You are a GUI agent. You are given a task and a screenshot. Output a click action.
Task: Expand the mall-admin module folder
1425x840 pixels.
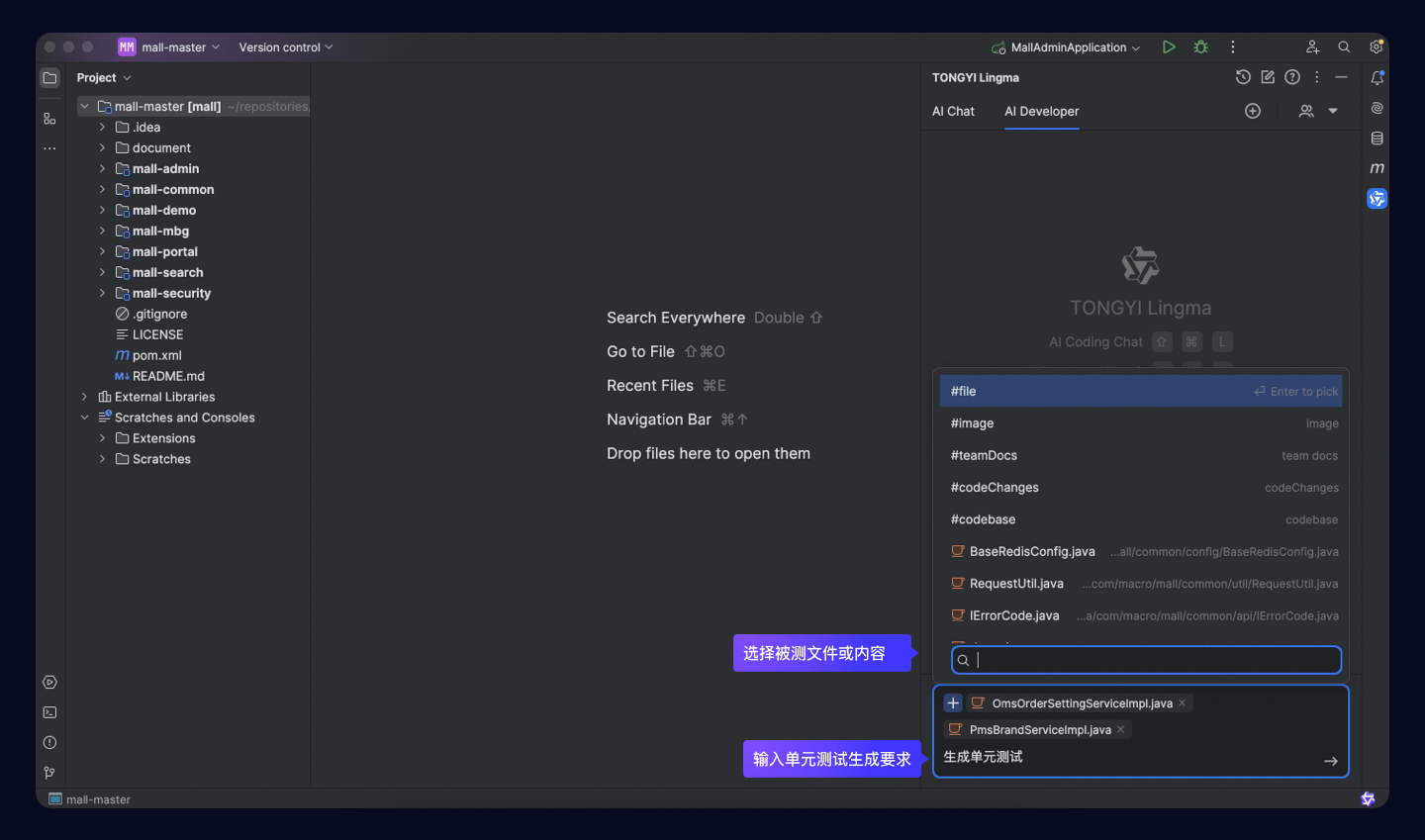pyautogui.click(x=102, y=169)
